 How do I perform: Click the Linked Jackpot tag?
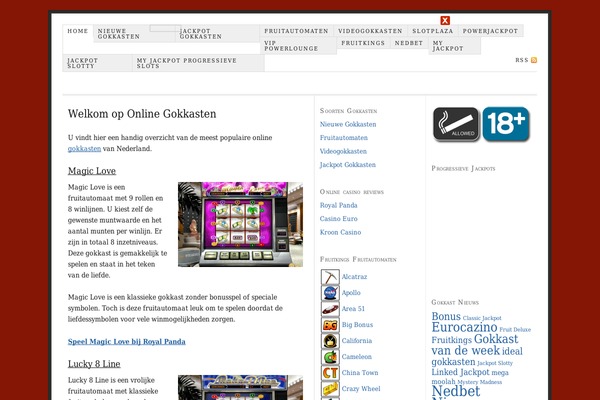460,372
